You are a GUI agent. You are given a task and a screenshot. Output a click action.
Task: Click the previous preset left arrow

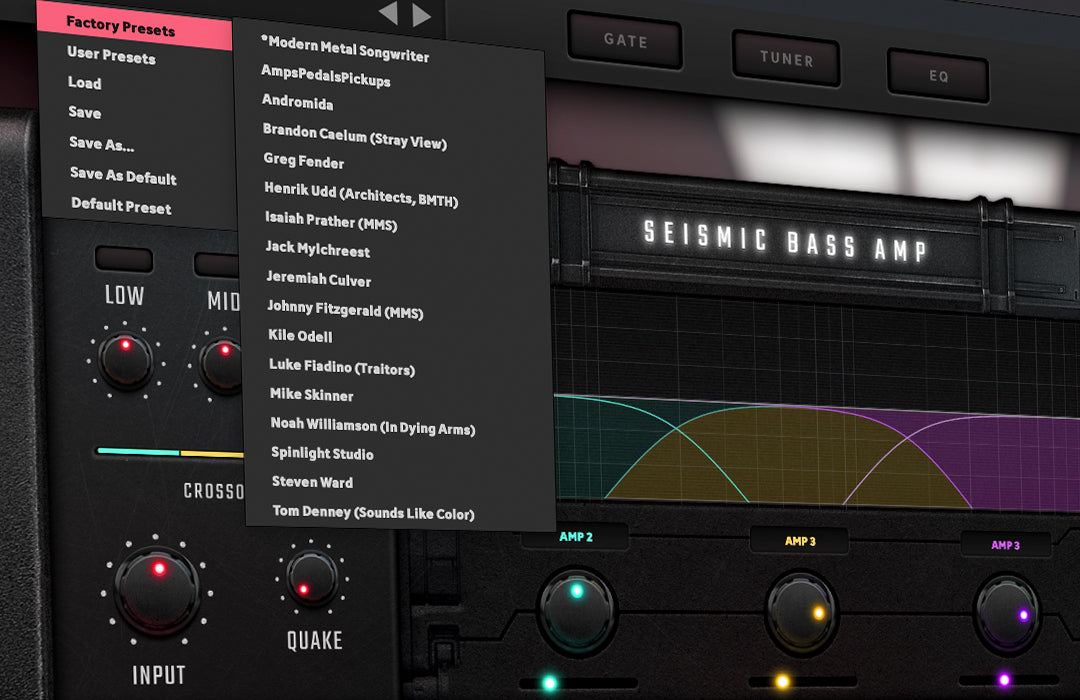388,14
